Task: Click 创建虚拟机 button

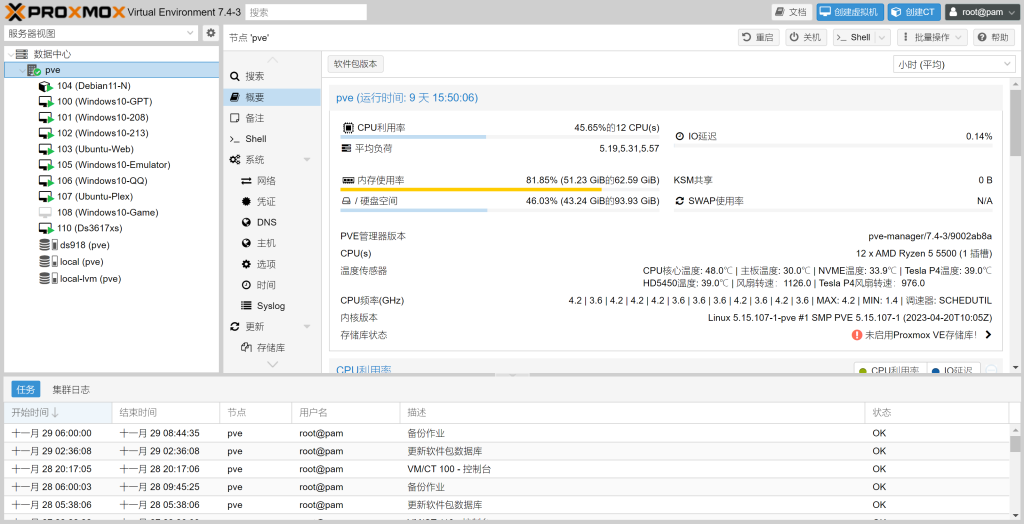Action: point(850,12)
